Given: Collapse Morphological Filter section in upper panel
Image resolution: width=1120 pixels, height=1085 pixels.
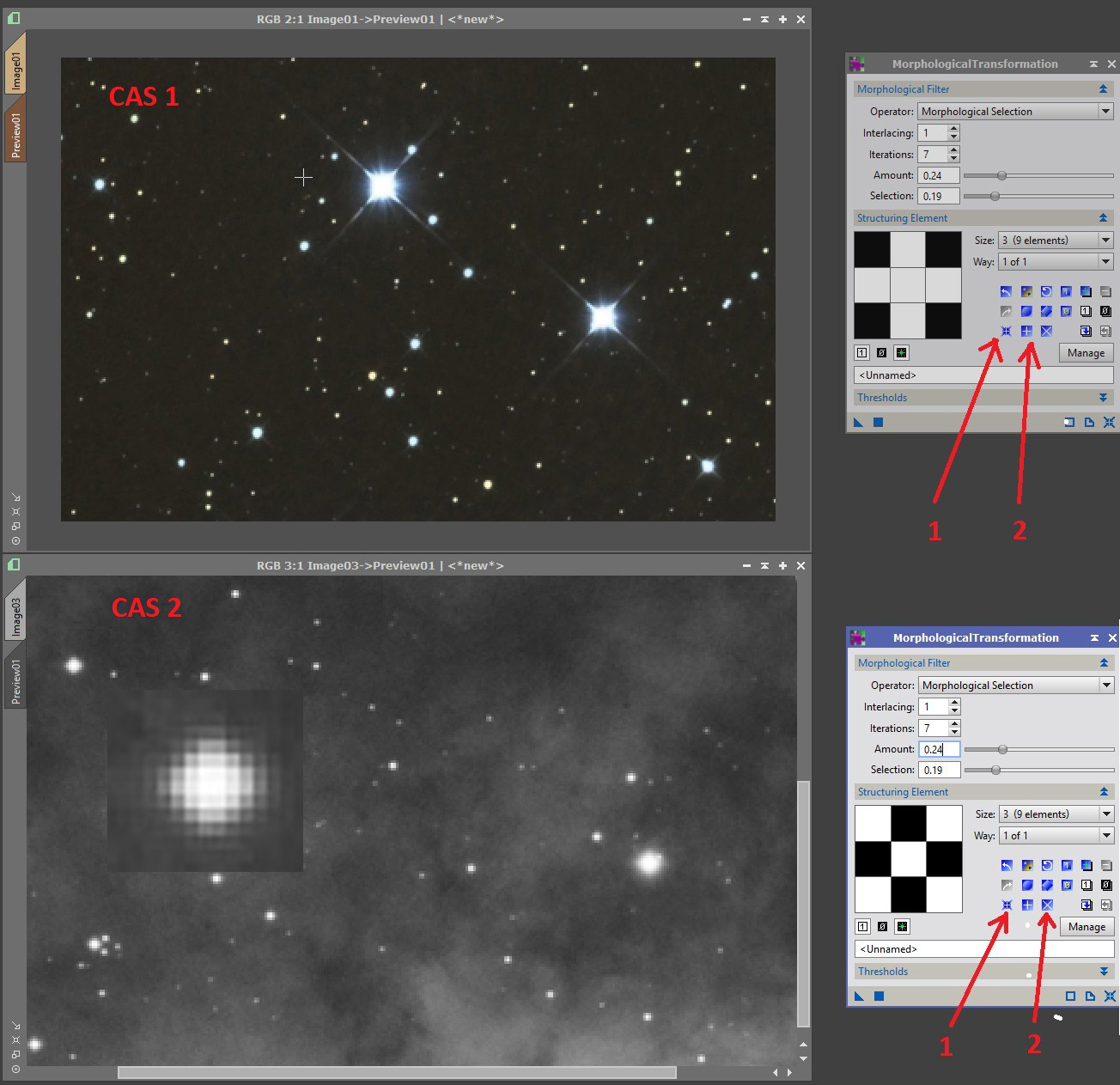Looking at the screenshot, I should click(1103, 89).
